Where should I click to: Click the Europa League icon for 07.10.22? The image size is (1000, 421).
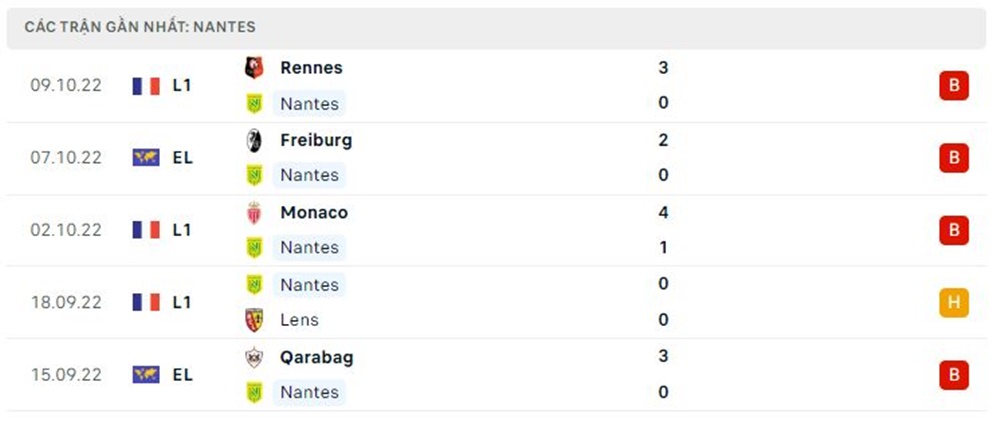tap(146, 158)
